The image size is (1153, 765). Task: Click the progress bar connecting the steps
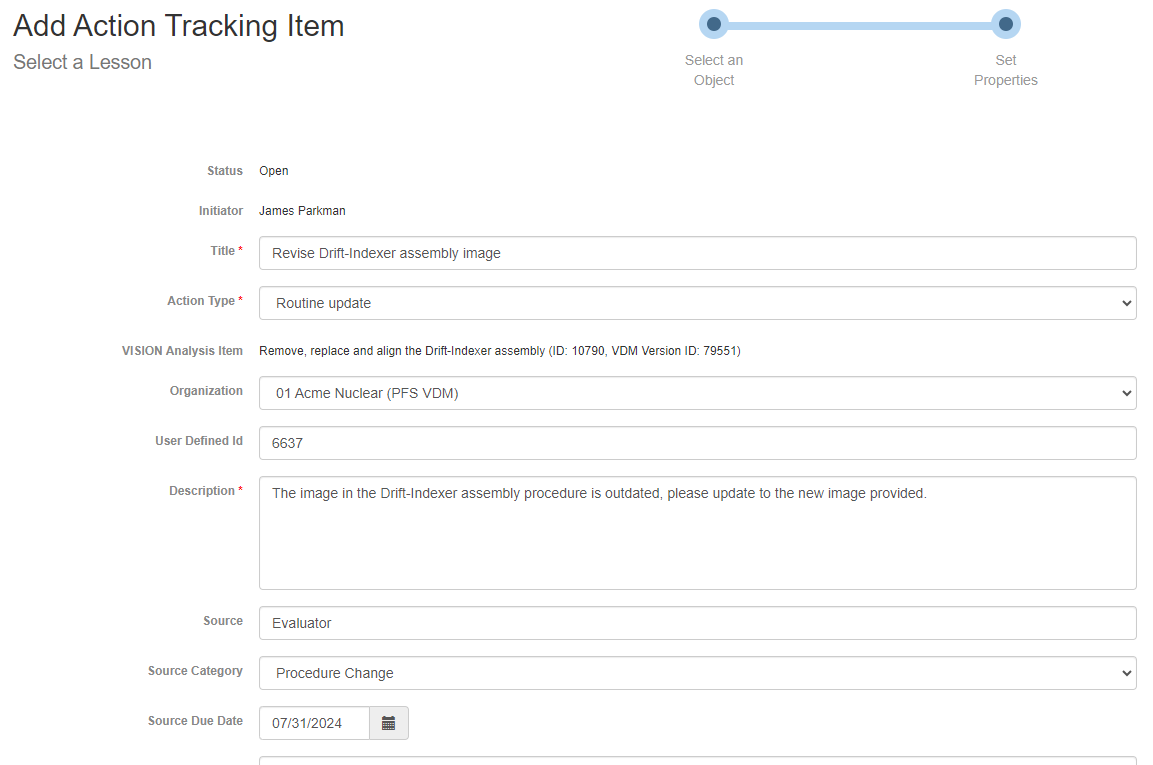(860, 24)
